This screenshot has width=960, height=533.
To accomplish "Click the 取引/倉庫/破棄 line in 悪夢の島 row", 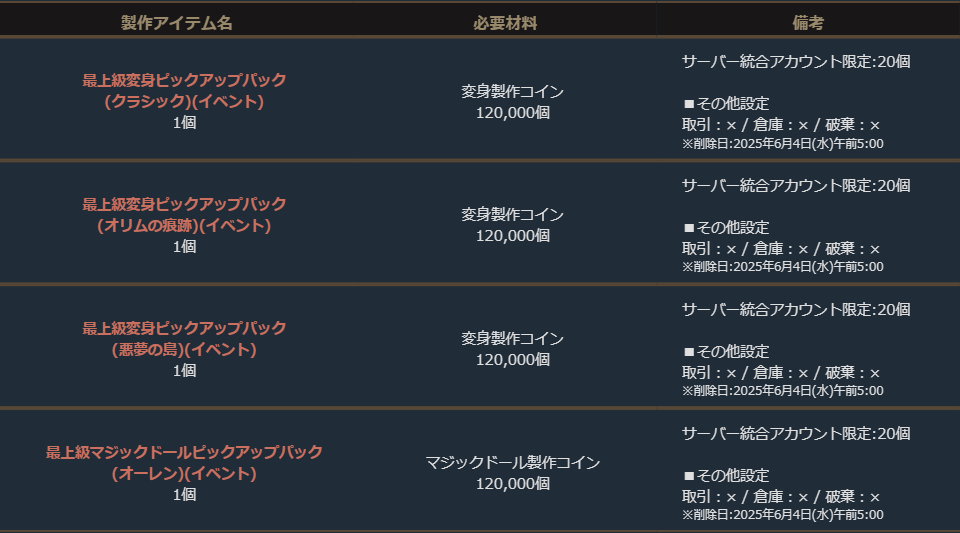I will (781, 372).
